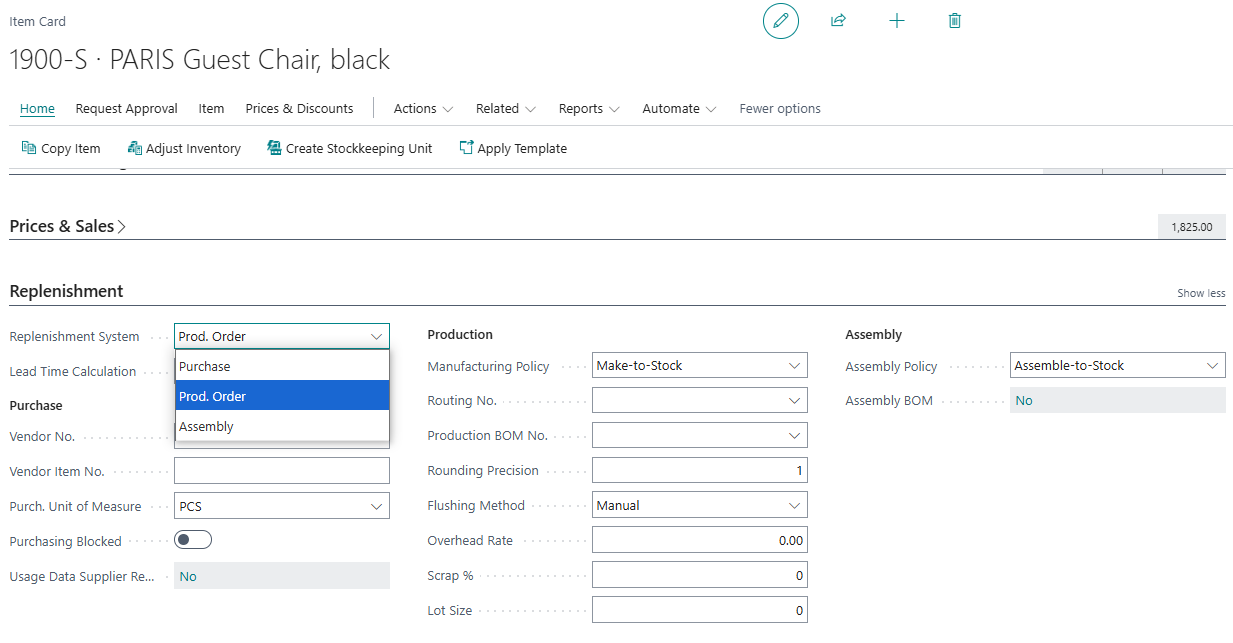Image resolution: width=1233 pixels, height=643 pixels.
Task: Click the Adjust Inventory label
Action: [x=193, y=149]
